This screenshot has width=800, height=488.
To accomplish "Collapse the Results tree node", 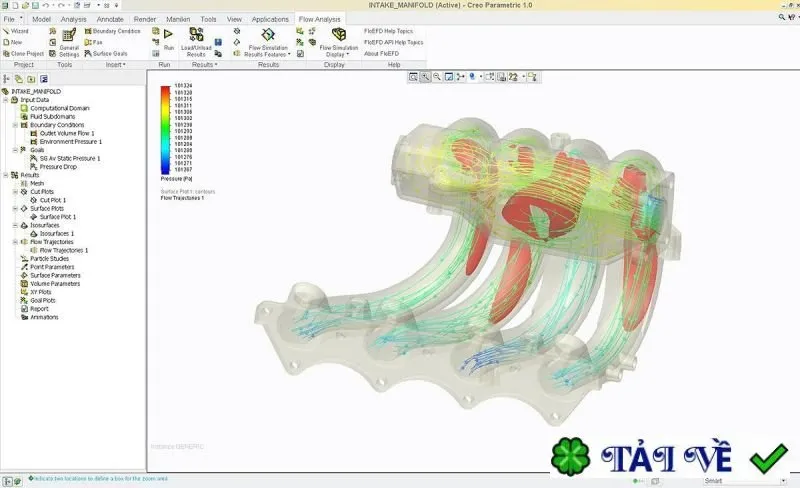I will click(6, 175).
